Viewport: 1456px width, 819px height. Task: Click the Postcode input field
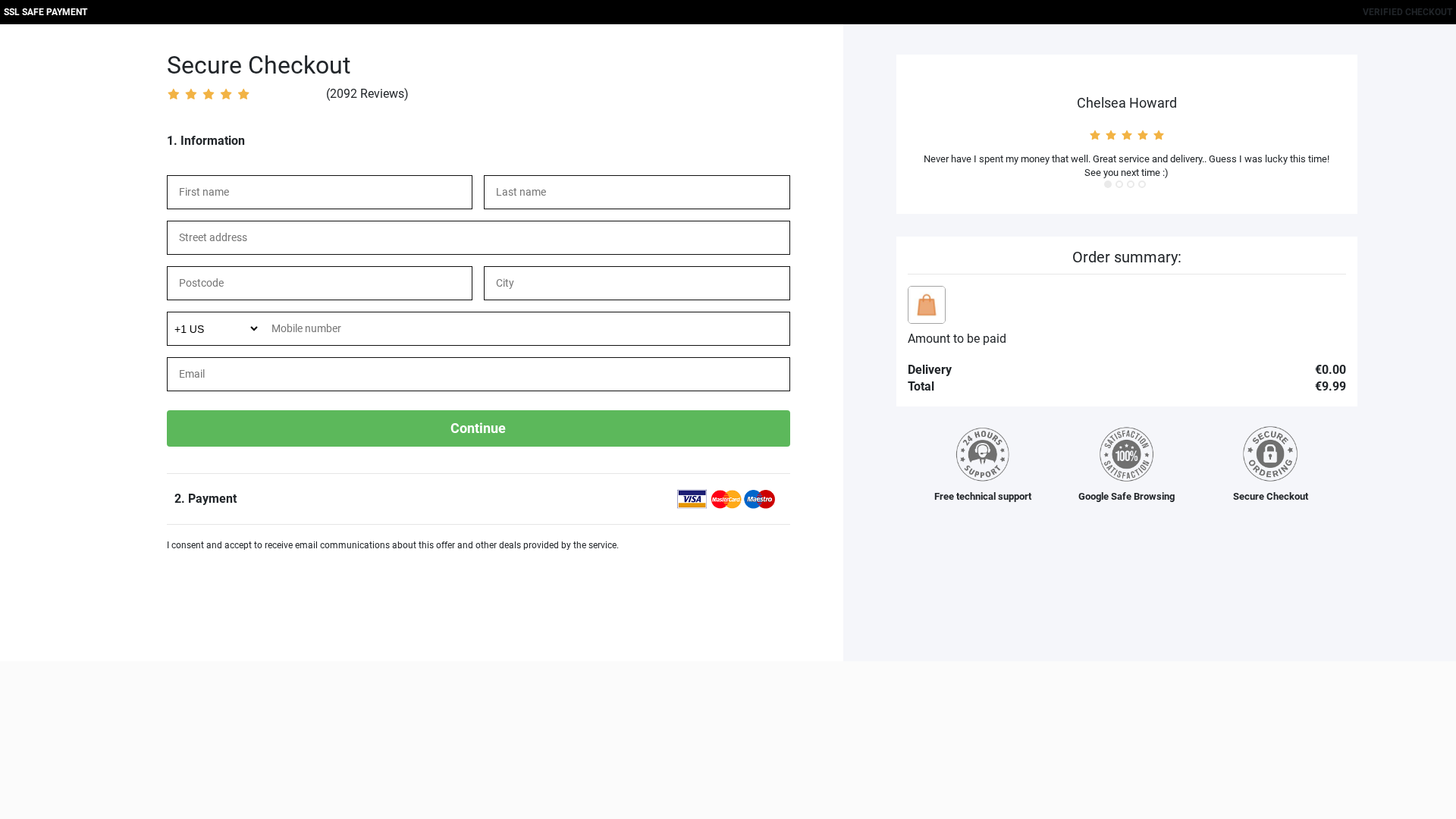(x=319, y=283)
